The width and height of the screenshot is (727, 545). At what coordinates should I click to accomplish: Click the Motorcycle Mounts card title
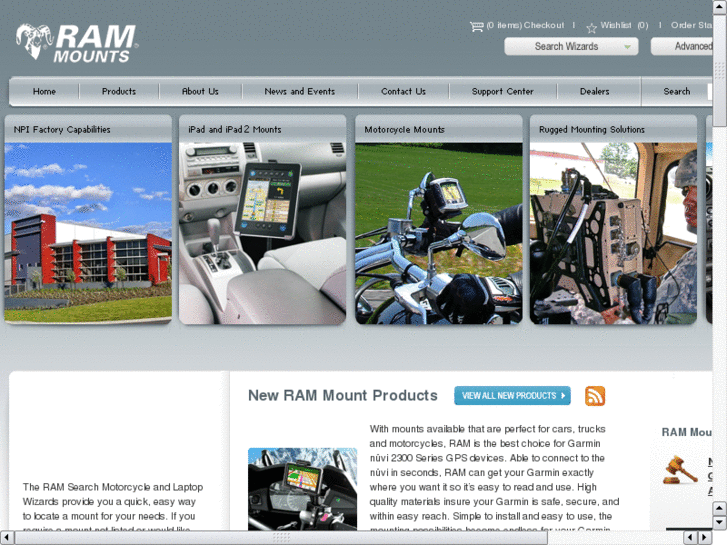[x=404, y=129]
